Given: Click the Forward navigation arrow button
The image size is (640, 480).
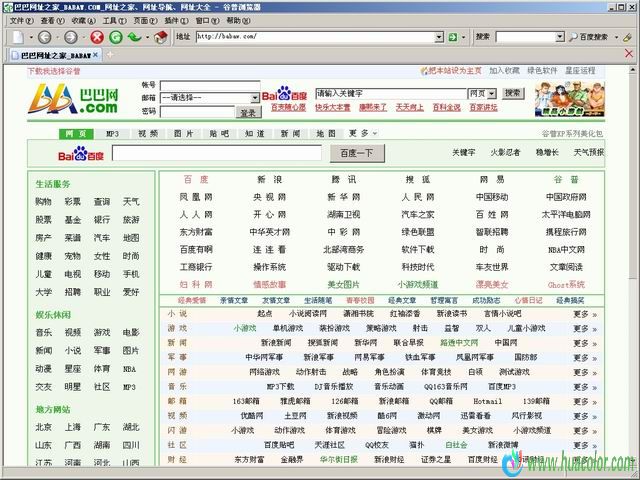Looking at the screenshot, I should click(70, 37).
